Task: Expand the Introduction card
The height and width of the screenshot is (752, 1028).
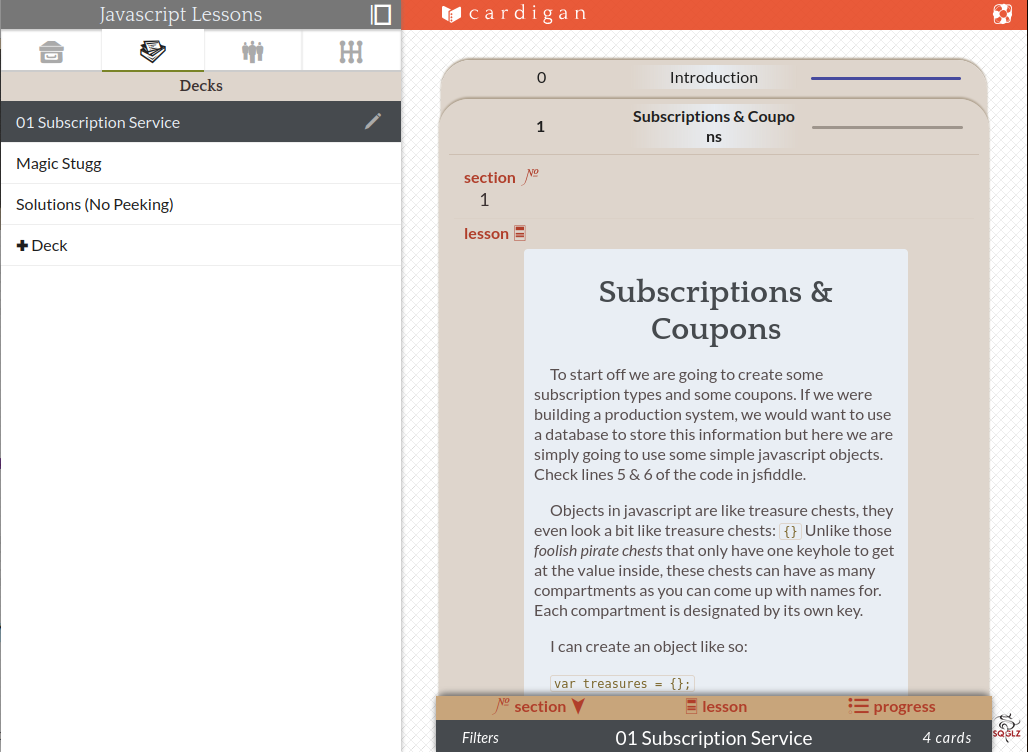Action: point(713,78)
